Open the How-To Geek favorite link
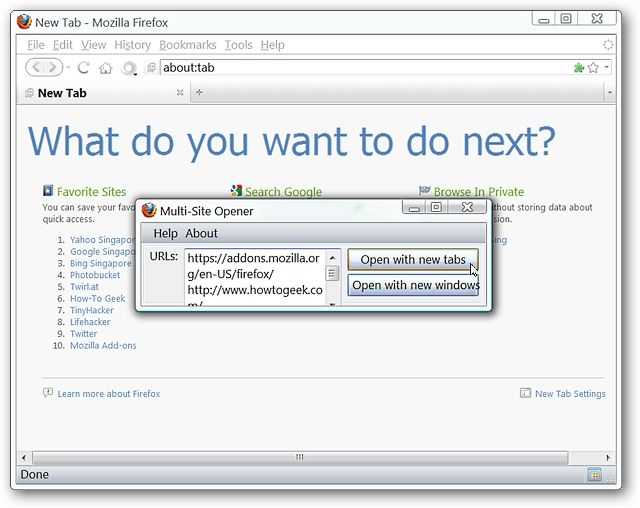The image size is (640, 508). pyautogui.click(x=98, y=299)
